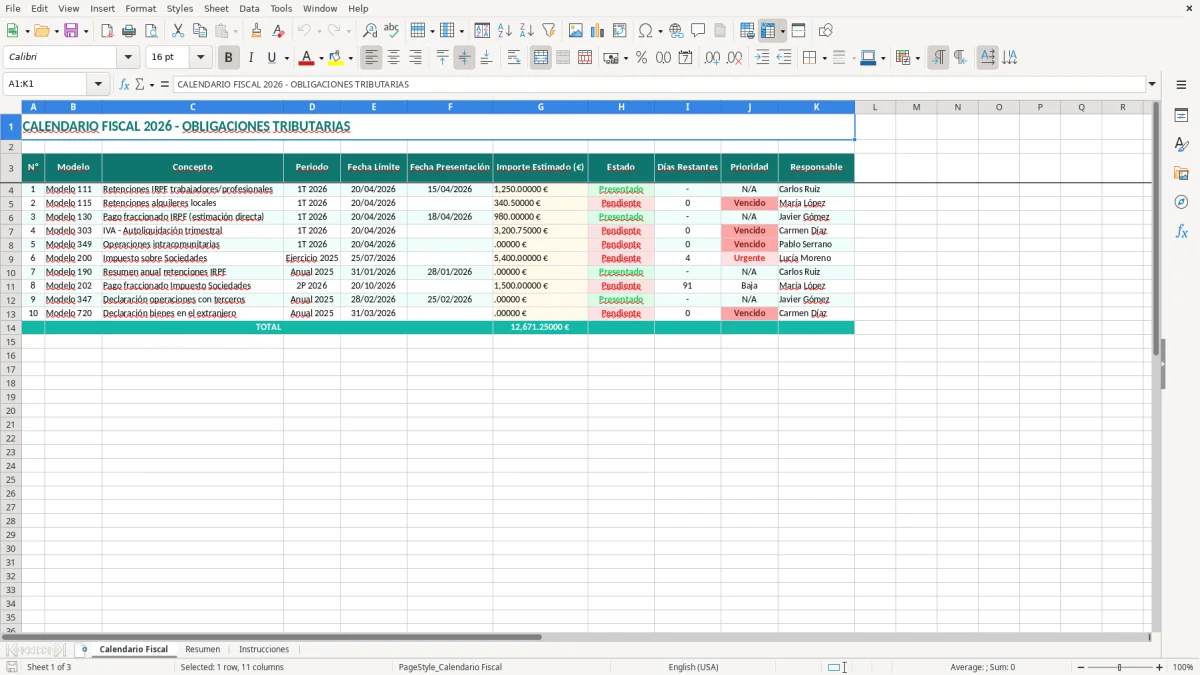Viewport: 1200px width, 675px height.
Task: Open the Sheet menu
Action: [x=216, y=8]
